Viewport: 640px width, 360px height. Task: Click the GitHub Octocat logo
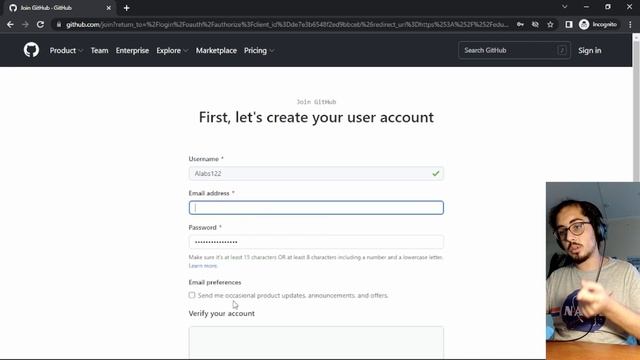click(x=31, y=50)
